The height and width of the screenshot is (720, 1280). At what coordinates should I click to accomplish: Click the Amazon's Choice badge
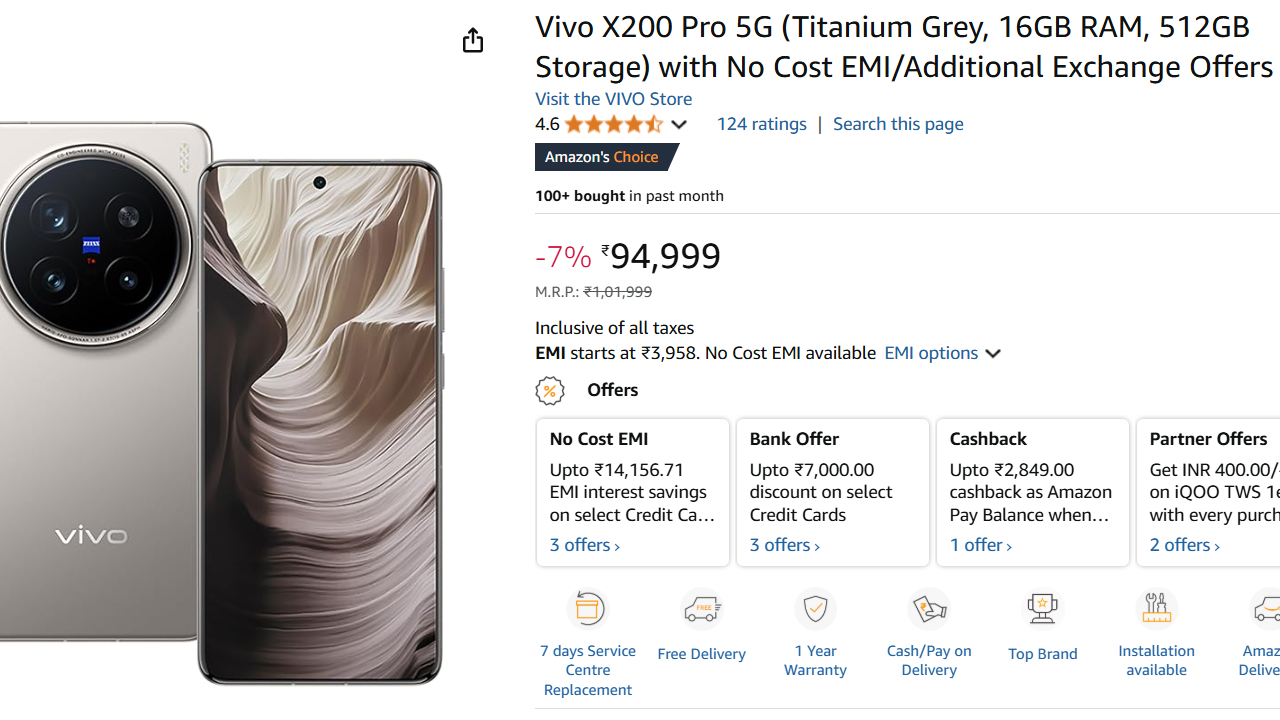click(x=602, y=157)
